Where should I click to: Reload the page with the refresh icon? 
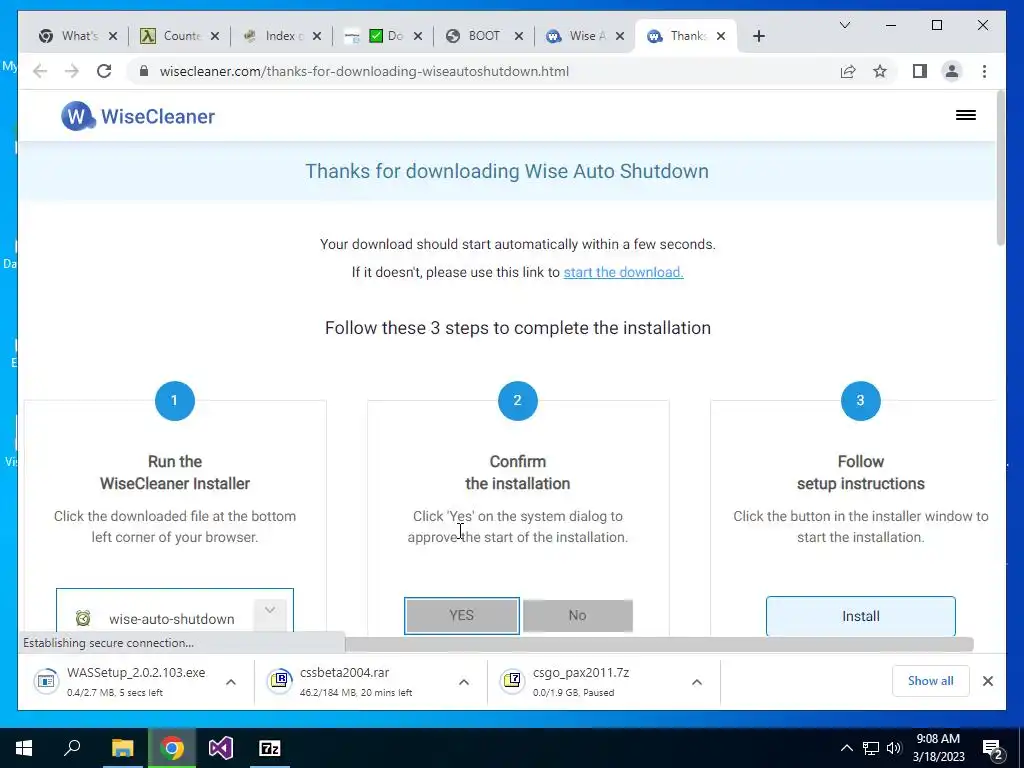click(x=104, y=71)
